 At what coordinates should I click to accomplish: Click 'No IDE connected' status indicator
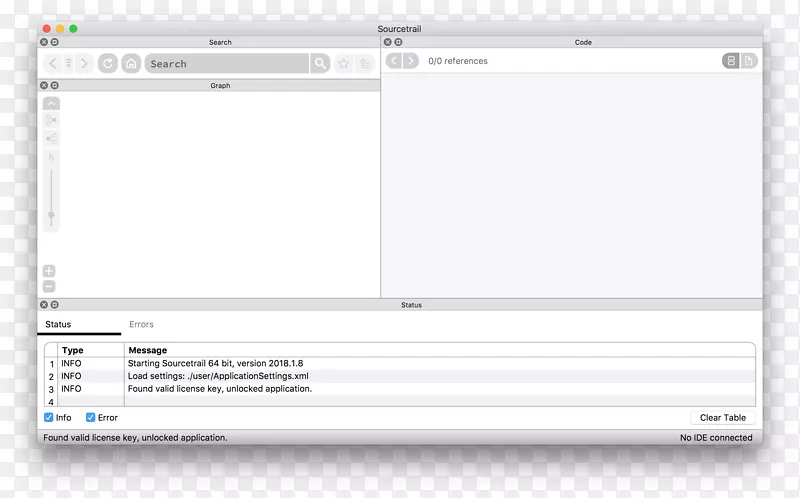click(716, 438)
